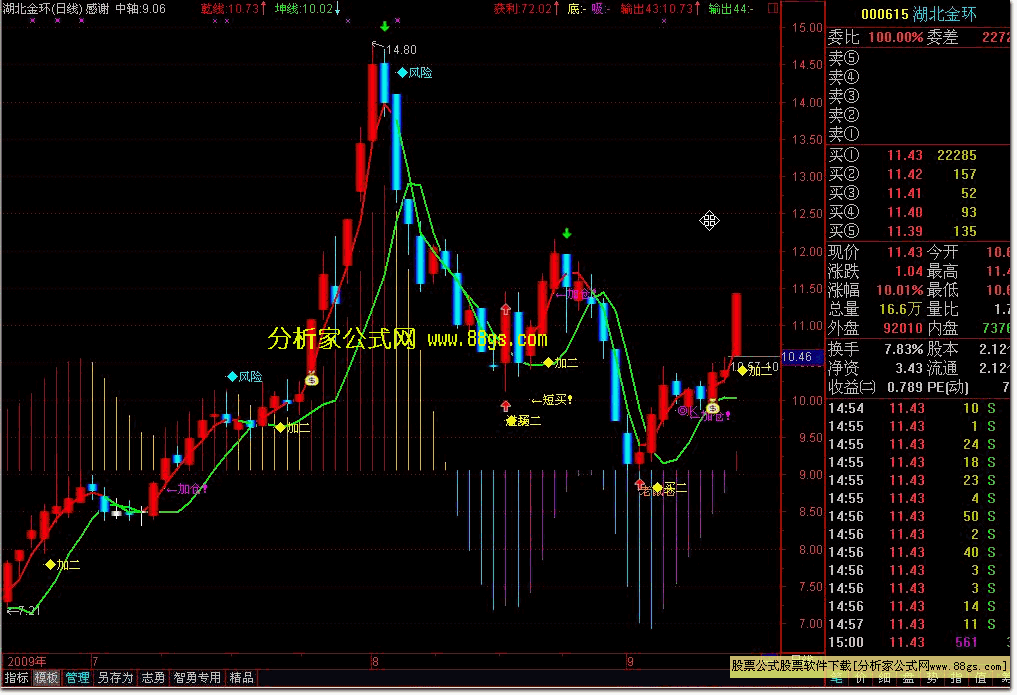
Task: Click the 14:57 tick row
Action: tap(918, 624)
